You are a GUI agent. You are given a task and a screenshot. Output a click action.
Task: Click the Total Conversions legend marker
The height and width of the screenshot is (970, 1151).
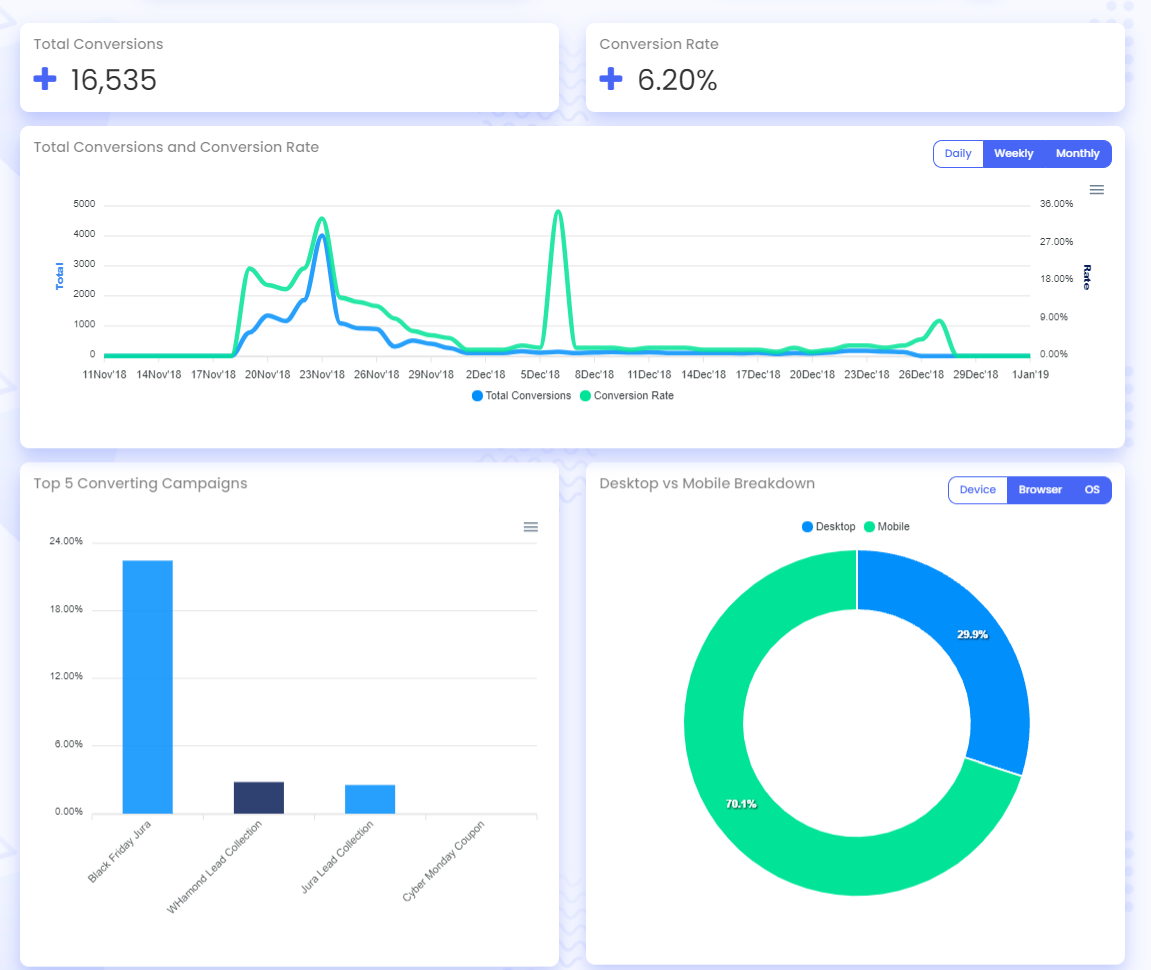tap(477, 396)
